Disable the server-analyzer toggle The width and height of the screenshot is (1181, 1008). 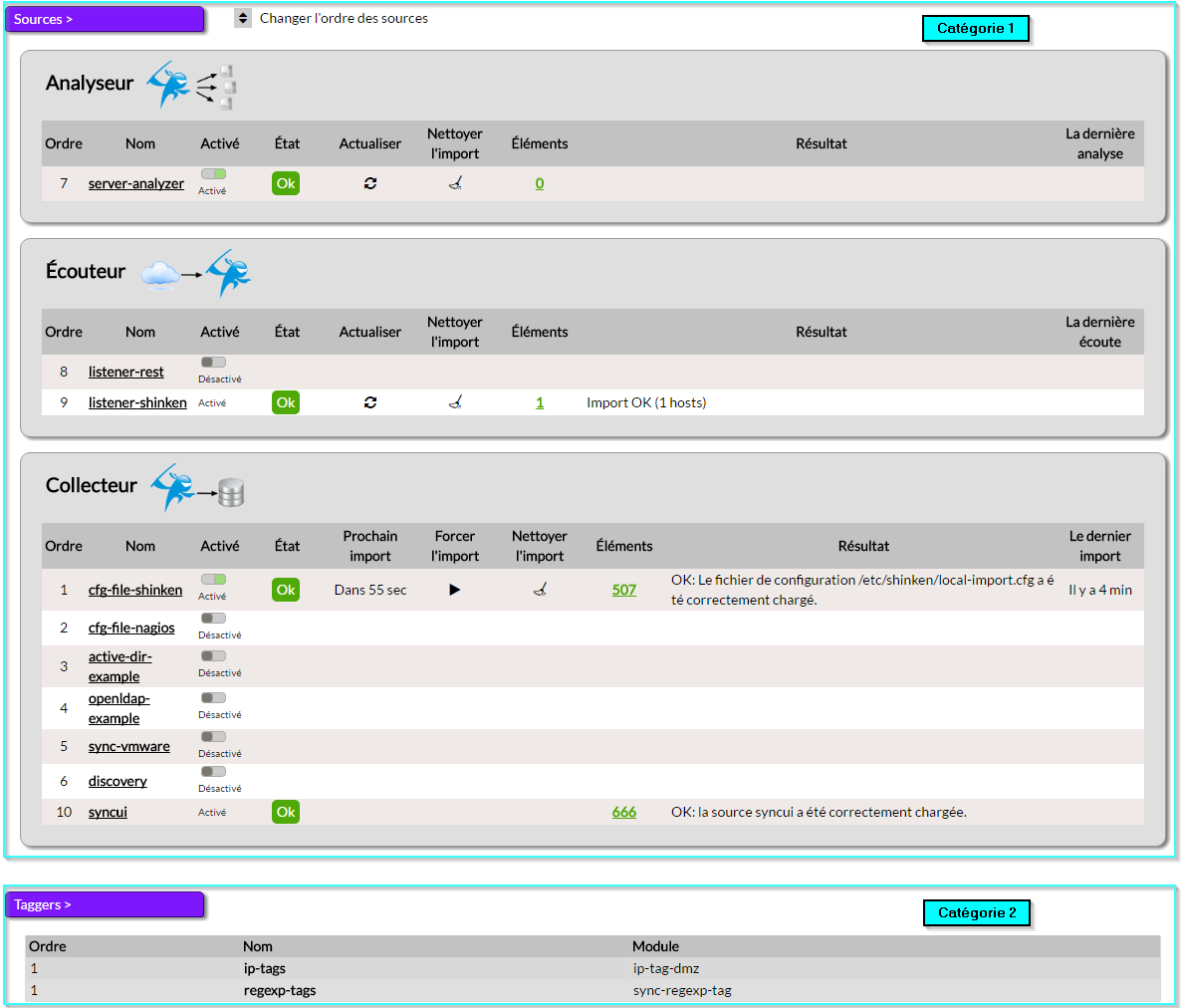213,174
